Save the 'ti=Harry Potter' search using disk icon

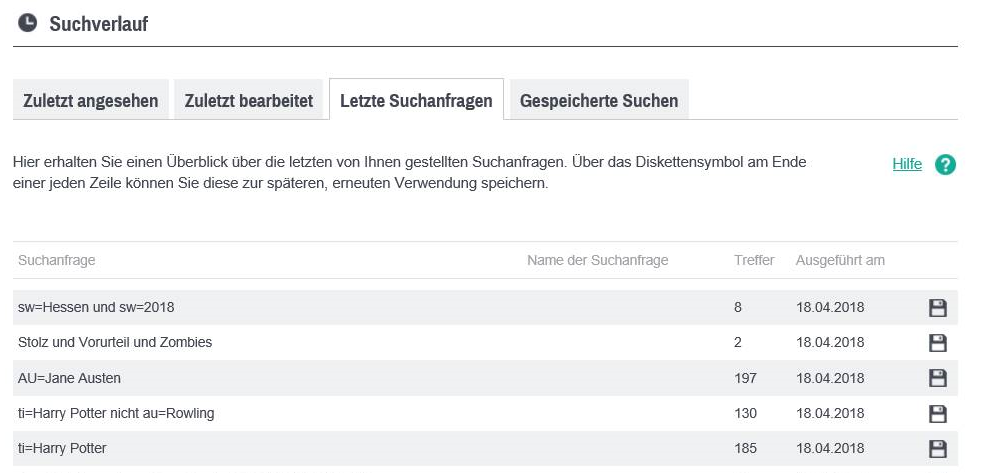click(937, 448)
